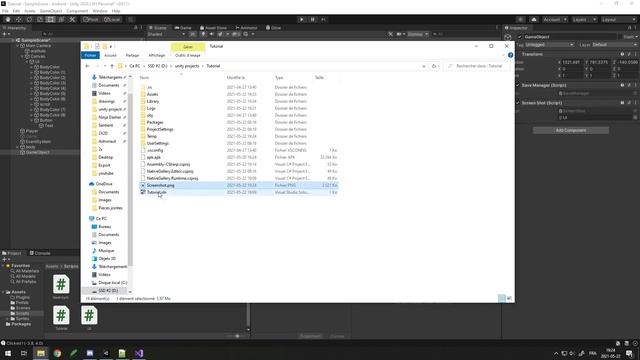Open the Unity GameObject menu
The width and height of the screenshot is (640, 360).
[x=51, y=11]
